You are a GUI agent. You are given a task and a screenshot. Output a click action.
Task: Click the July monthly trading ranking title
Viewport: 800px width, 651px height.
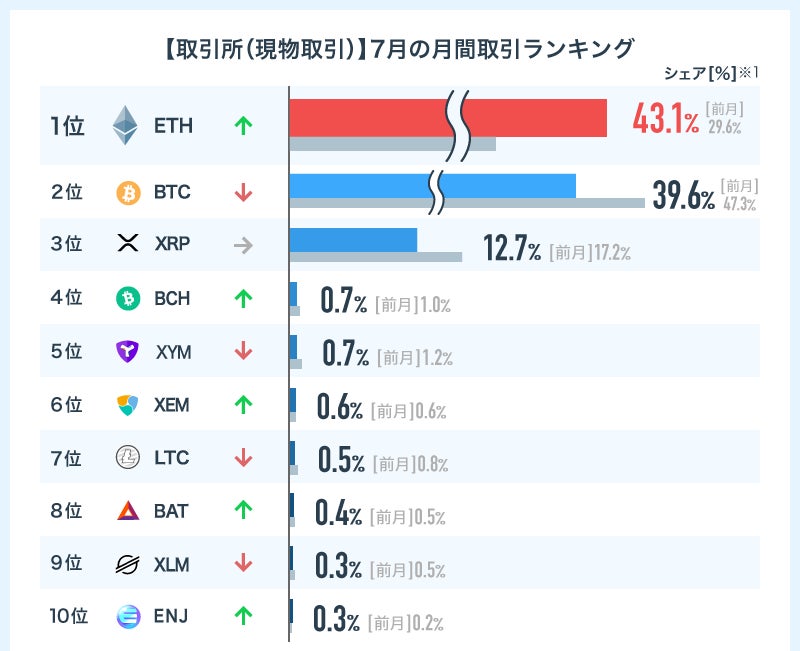(399, 47)
